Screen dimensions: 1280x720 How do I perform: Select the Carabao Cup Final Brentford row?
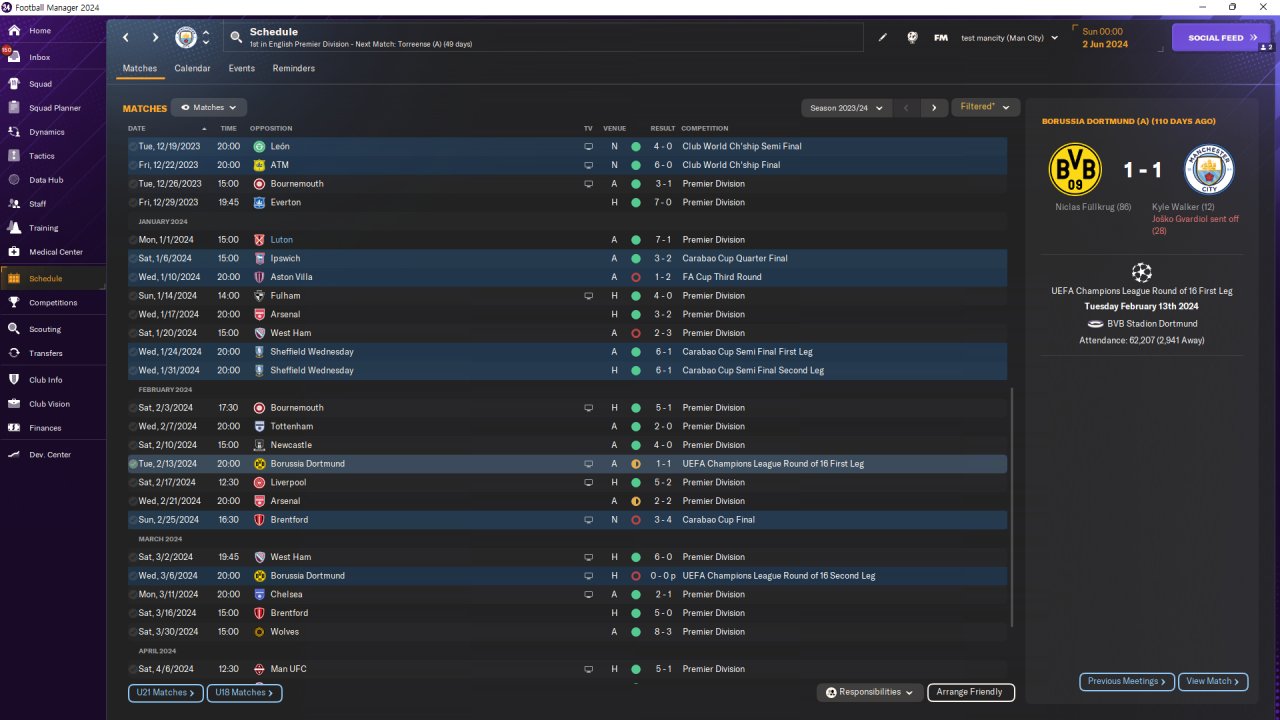[567, 520]
